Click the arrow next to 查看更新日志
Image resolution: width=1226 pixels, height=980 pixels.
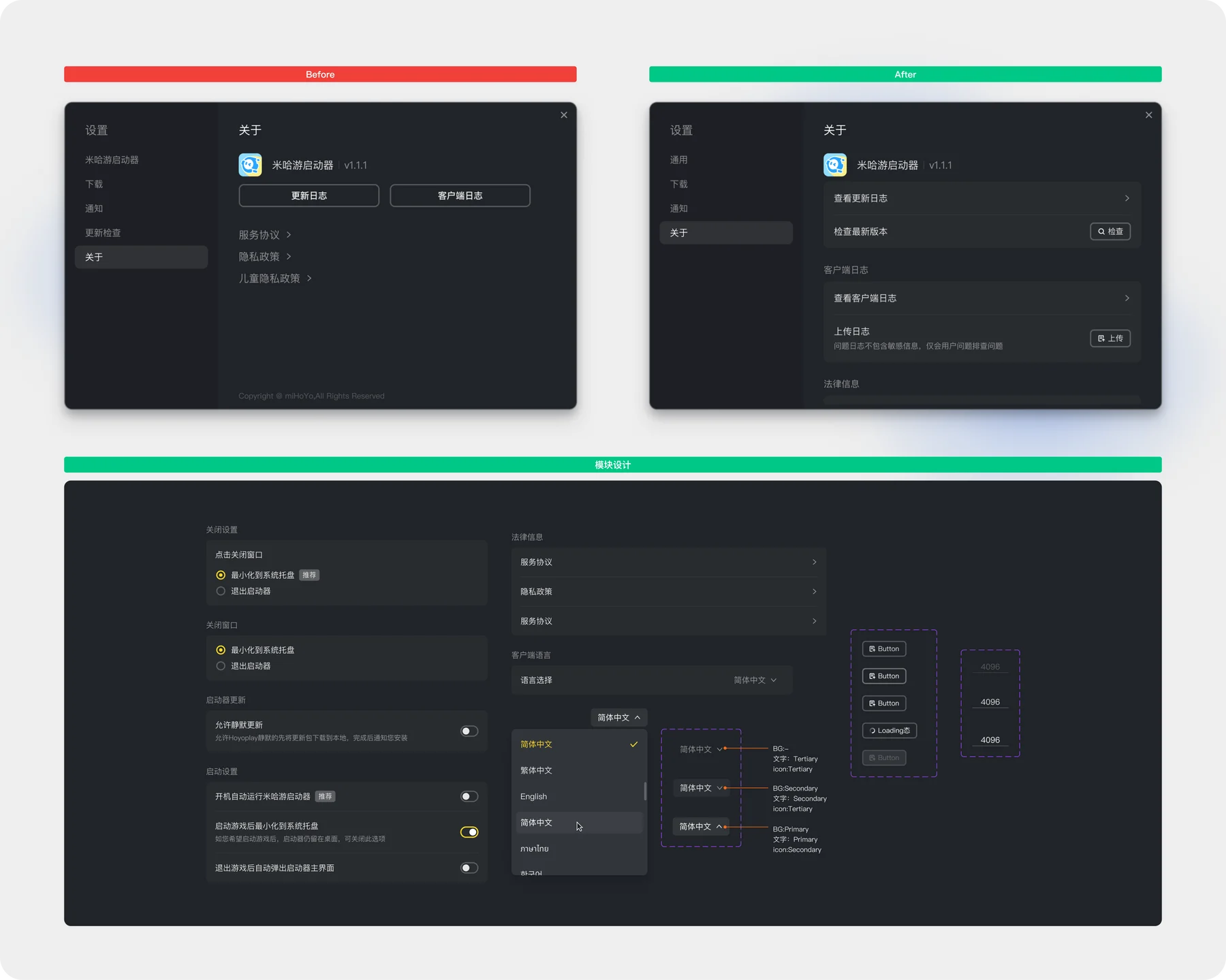point(1127,198)
